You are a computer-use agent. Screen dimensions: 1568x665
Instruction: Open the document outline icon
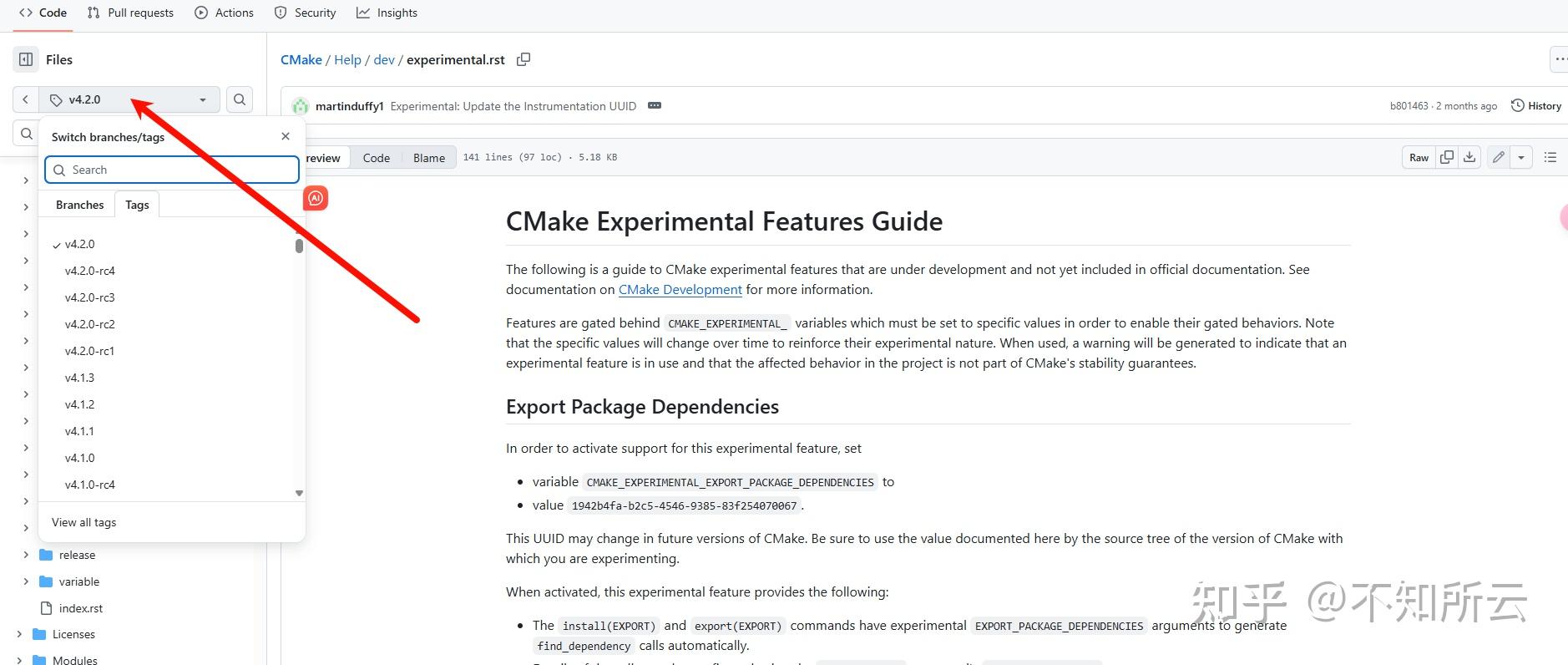click(x=1550, y=157)
